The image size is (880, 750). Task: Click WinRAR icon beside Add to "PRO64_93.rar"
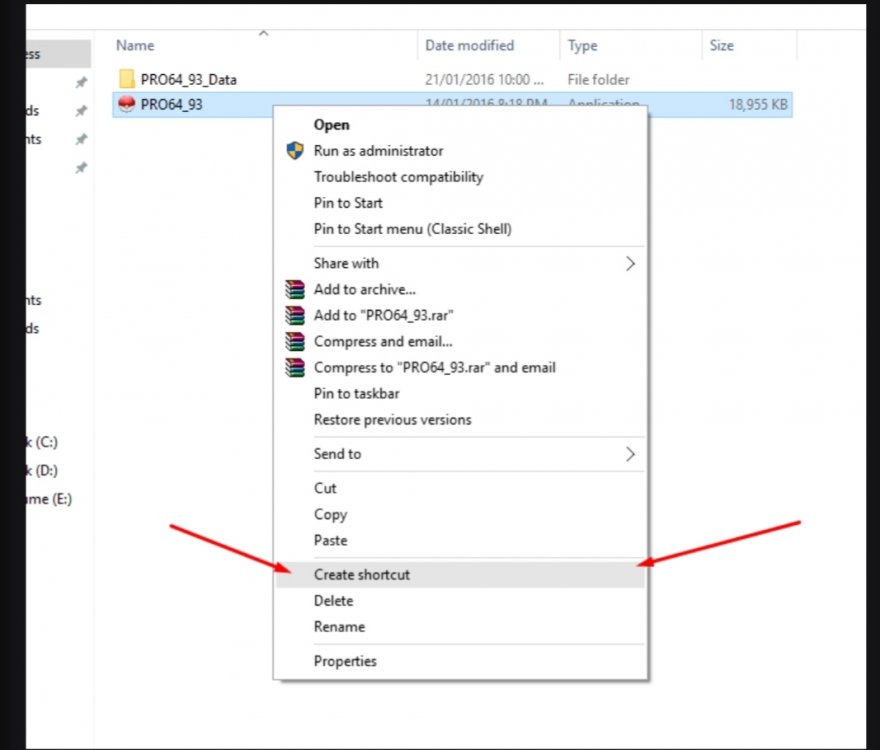(x=294, y=315)
